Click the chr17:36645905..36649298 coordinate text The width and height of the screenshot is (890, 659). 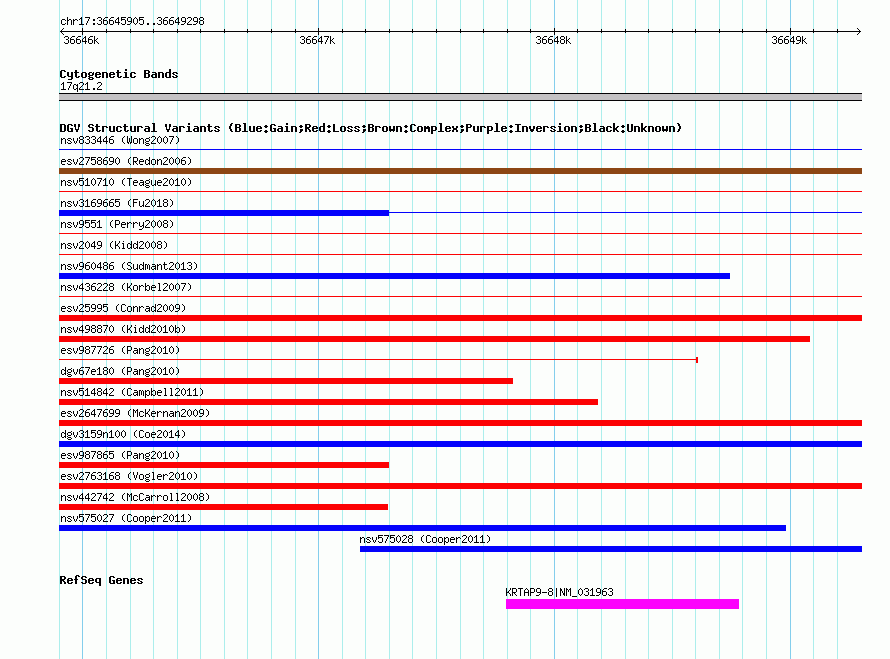pos(132,21)
